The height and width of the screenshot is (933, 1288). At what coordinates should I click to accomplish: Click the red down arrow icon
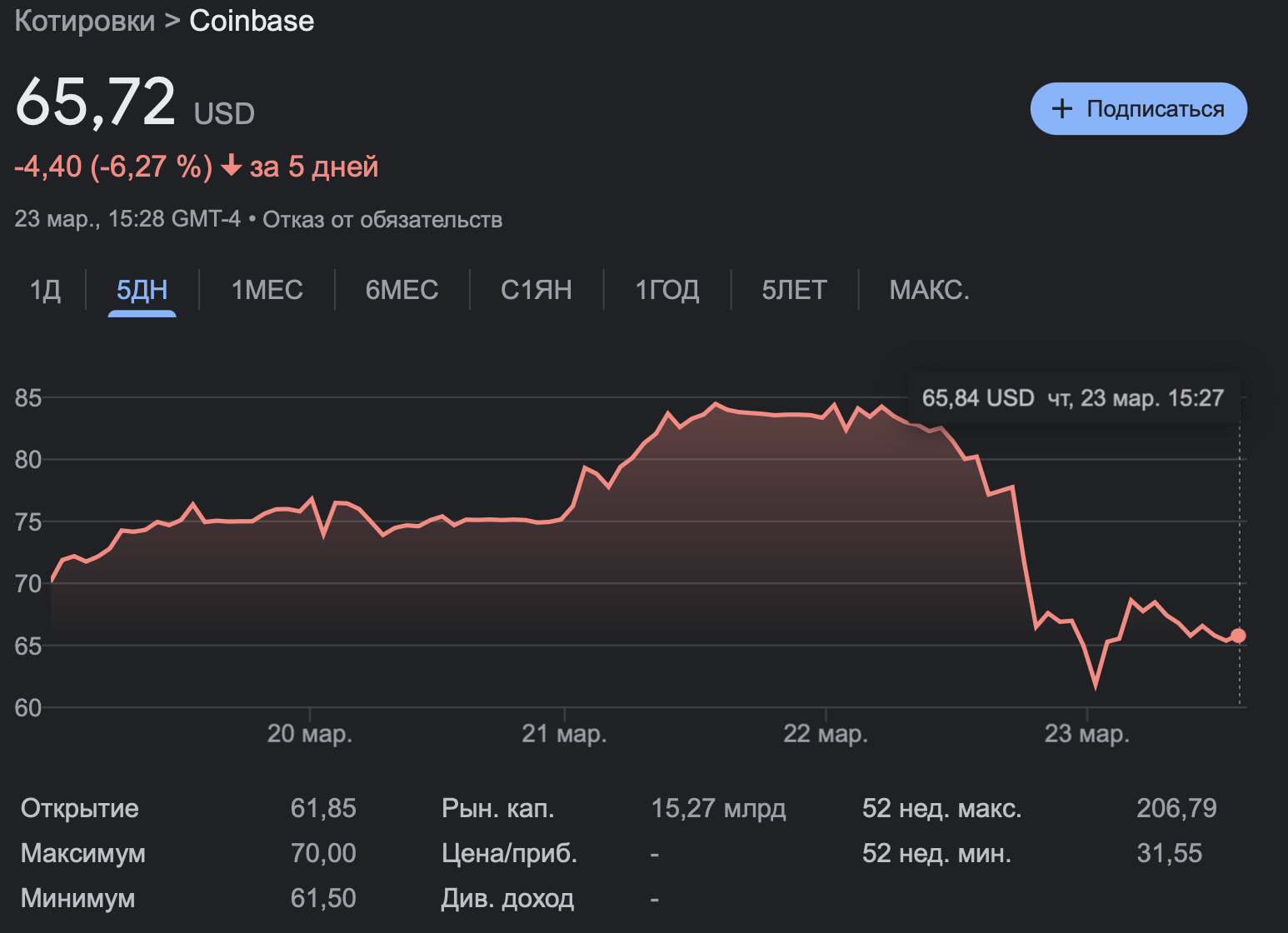(x=232, y=167)
